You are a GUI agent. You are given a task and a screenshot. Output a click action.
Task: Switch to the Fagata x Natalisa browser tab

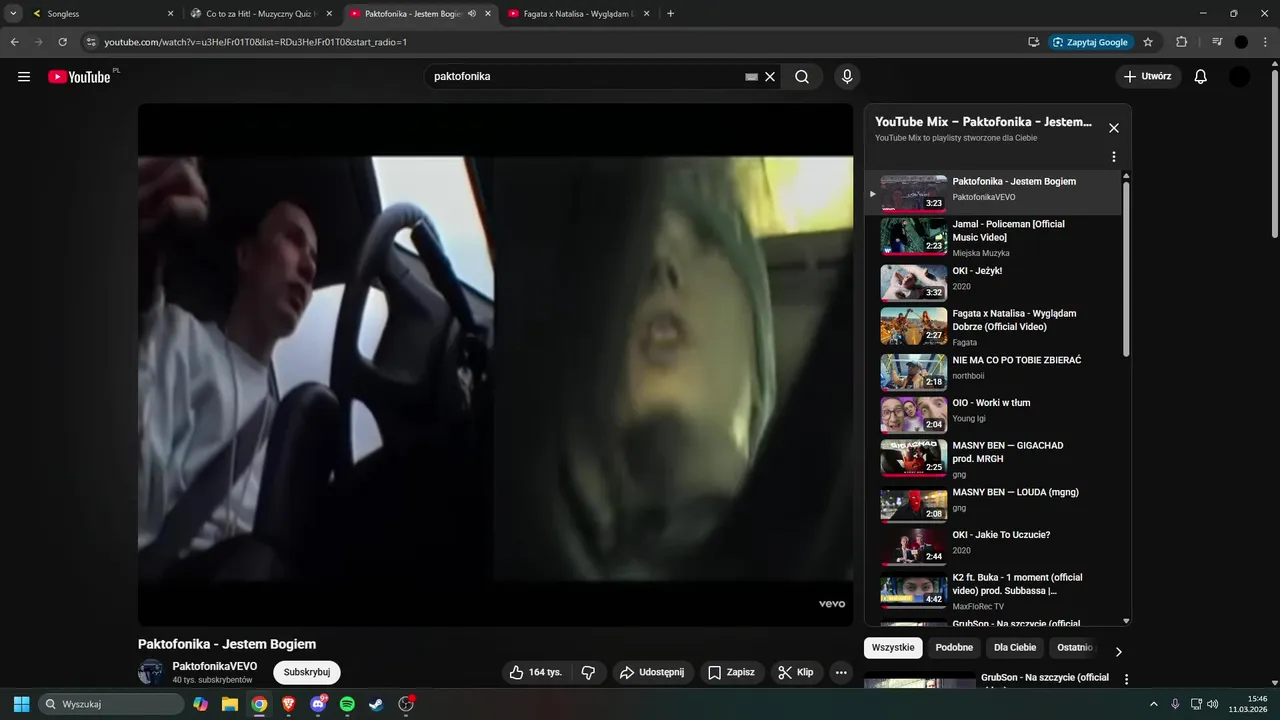tap(580, 14)
